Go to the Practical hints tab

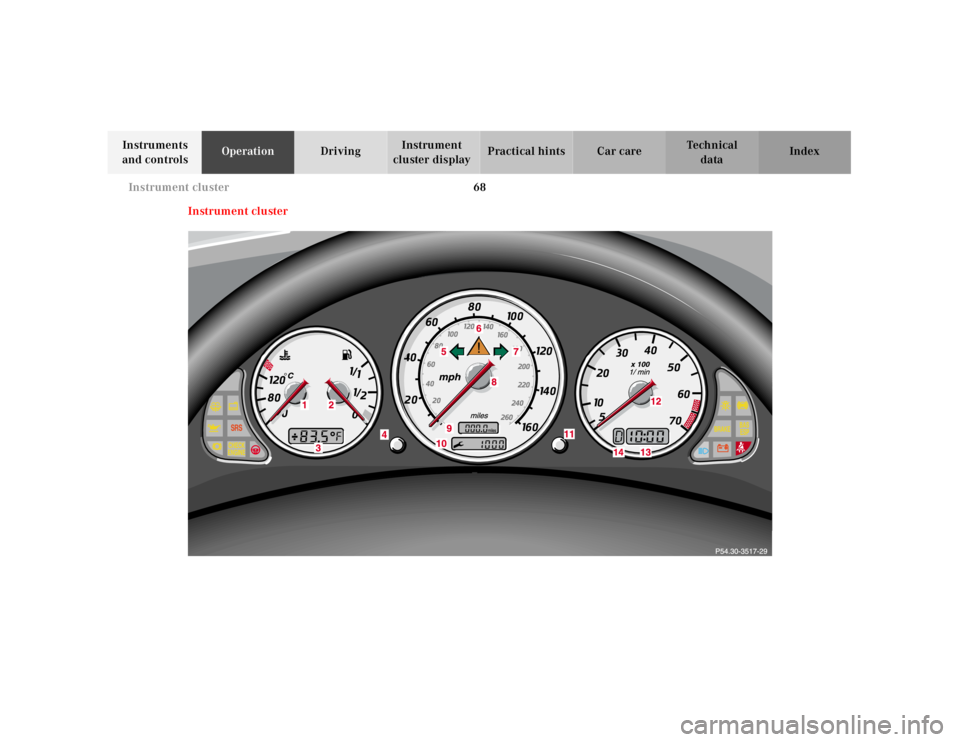click(x=526, y=152)
